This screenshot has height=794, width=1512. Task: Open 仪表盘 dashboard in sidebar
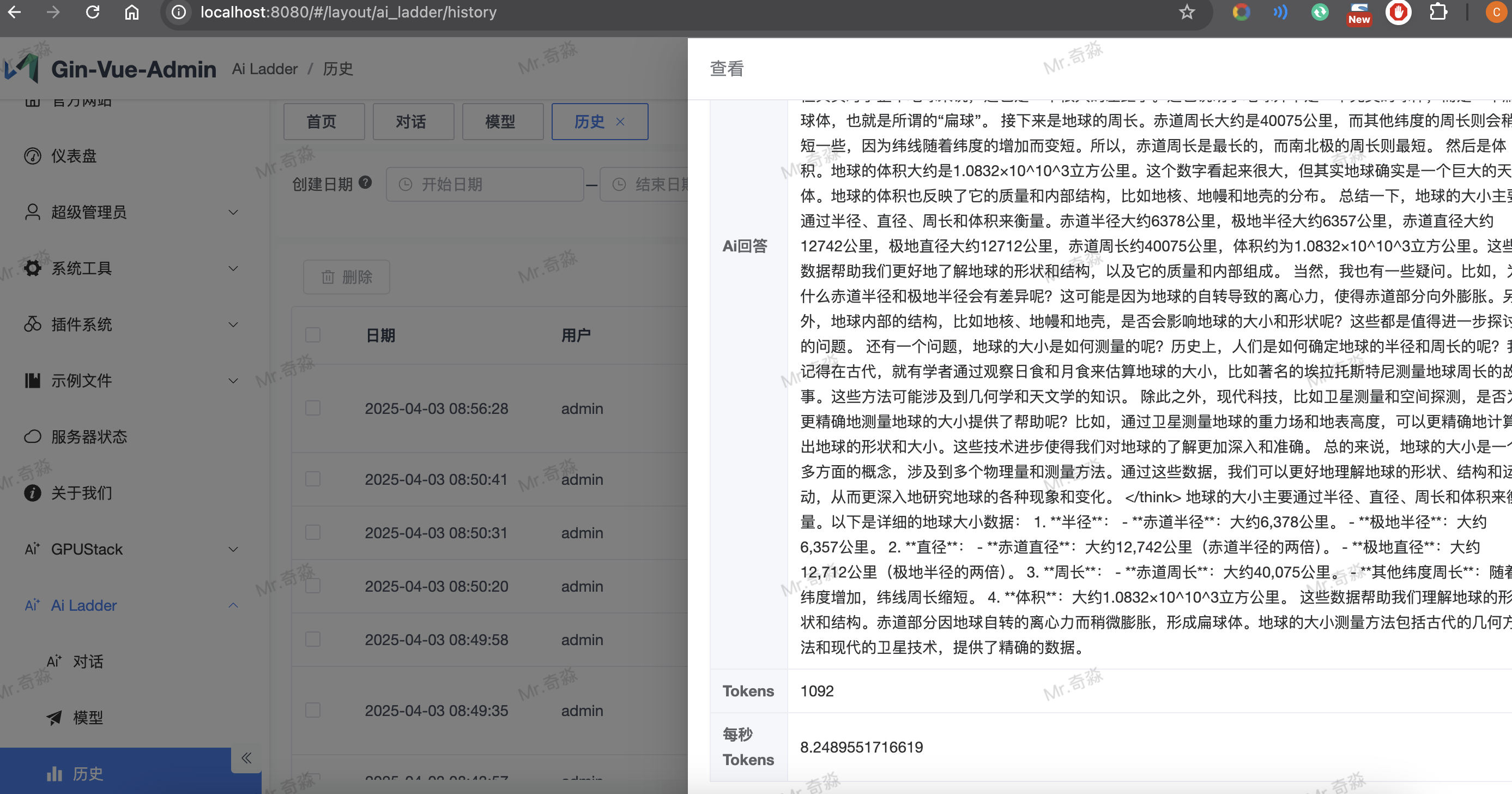74,155
